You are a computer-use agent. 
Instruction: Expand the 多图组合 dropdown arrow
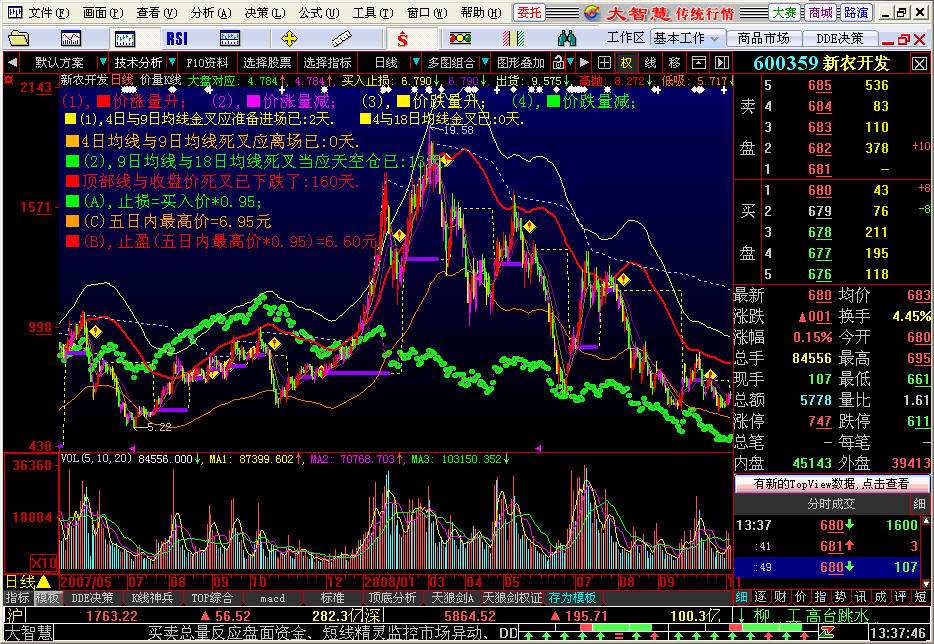tap(485, 62)
